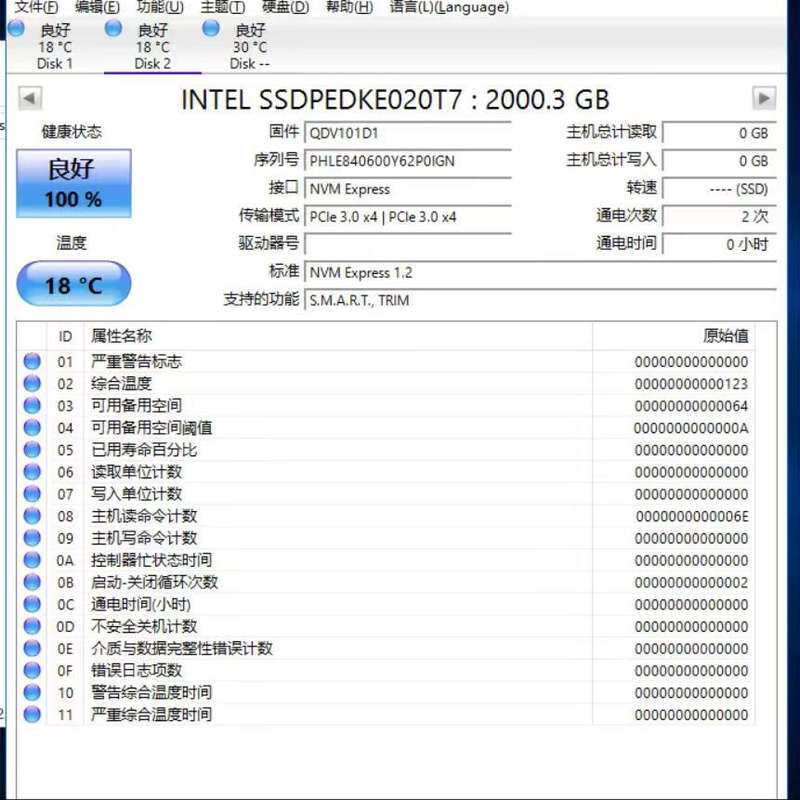Screen dimensions: 800x800
Task: Click status icon of 警告综合温度时间 row
Action: (x=32, y=692)
